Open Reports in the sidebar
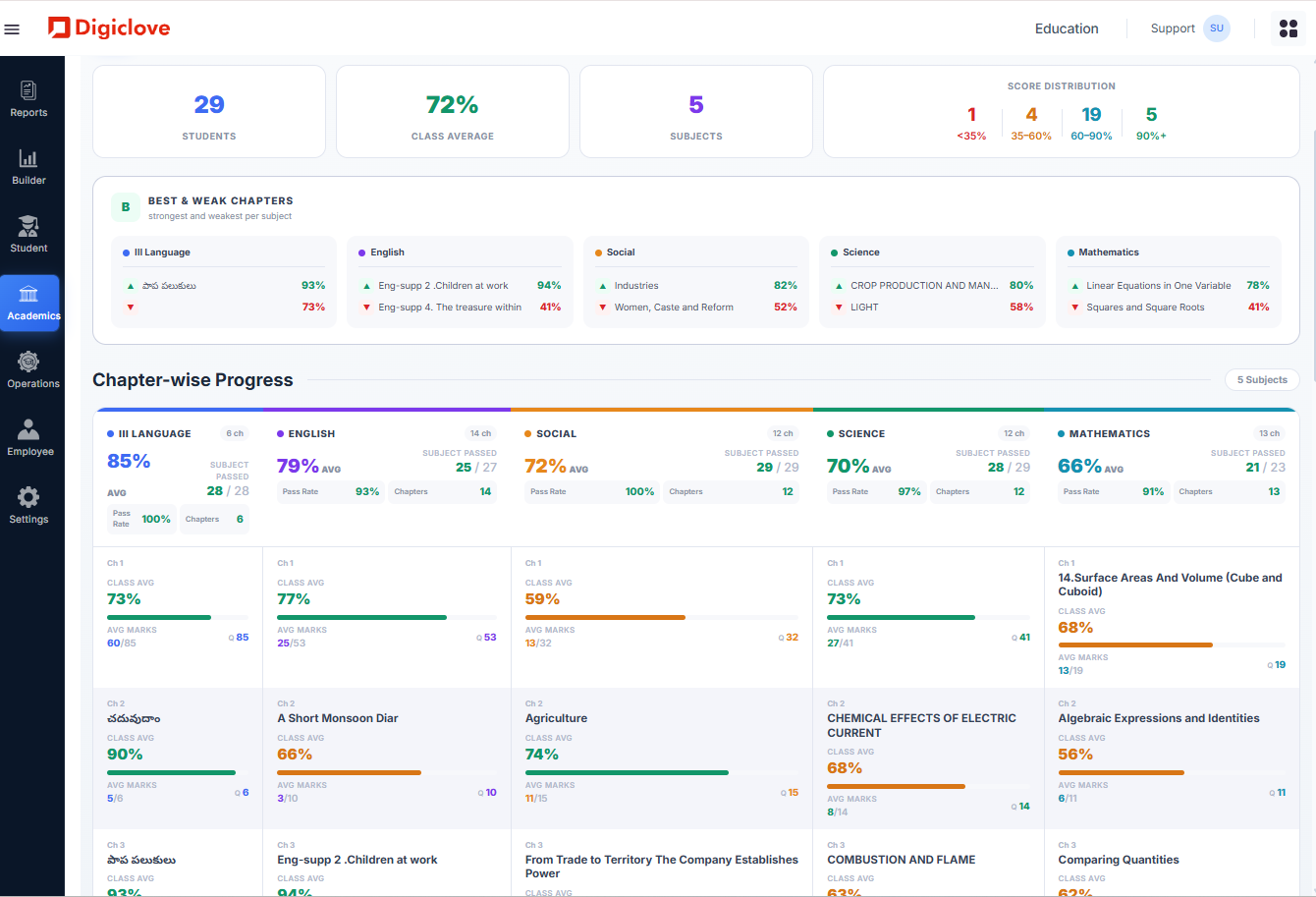Viewport: 1316px width, 897px height. [28, 100]
